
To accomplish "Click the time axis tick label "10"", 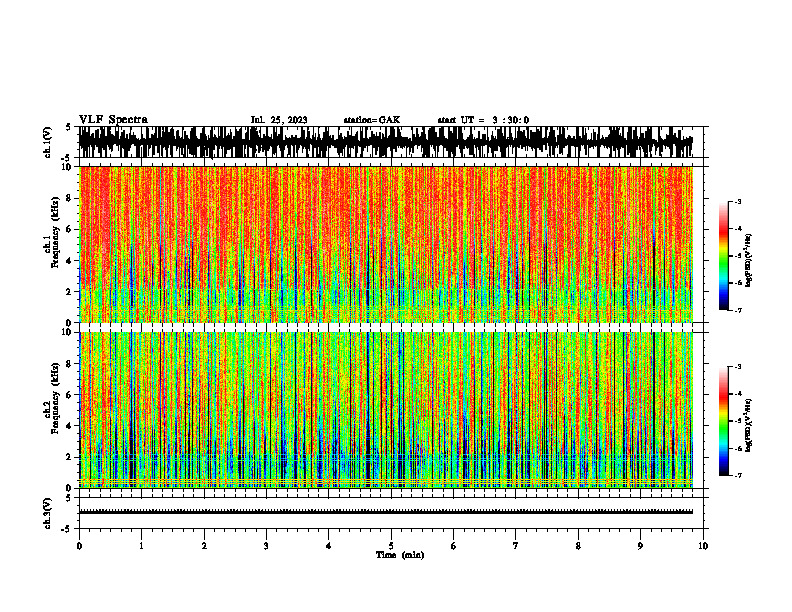I will pyautogui.click(x=703, y=546).
